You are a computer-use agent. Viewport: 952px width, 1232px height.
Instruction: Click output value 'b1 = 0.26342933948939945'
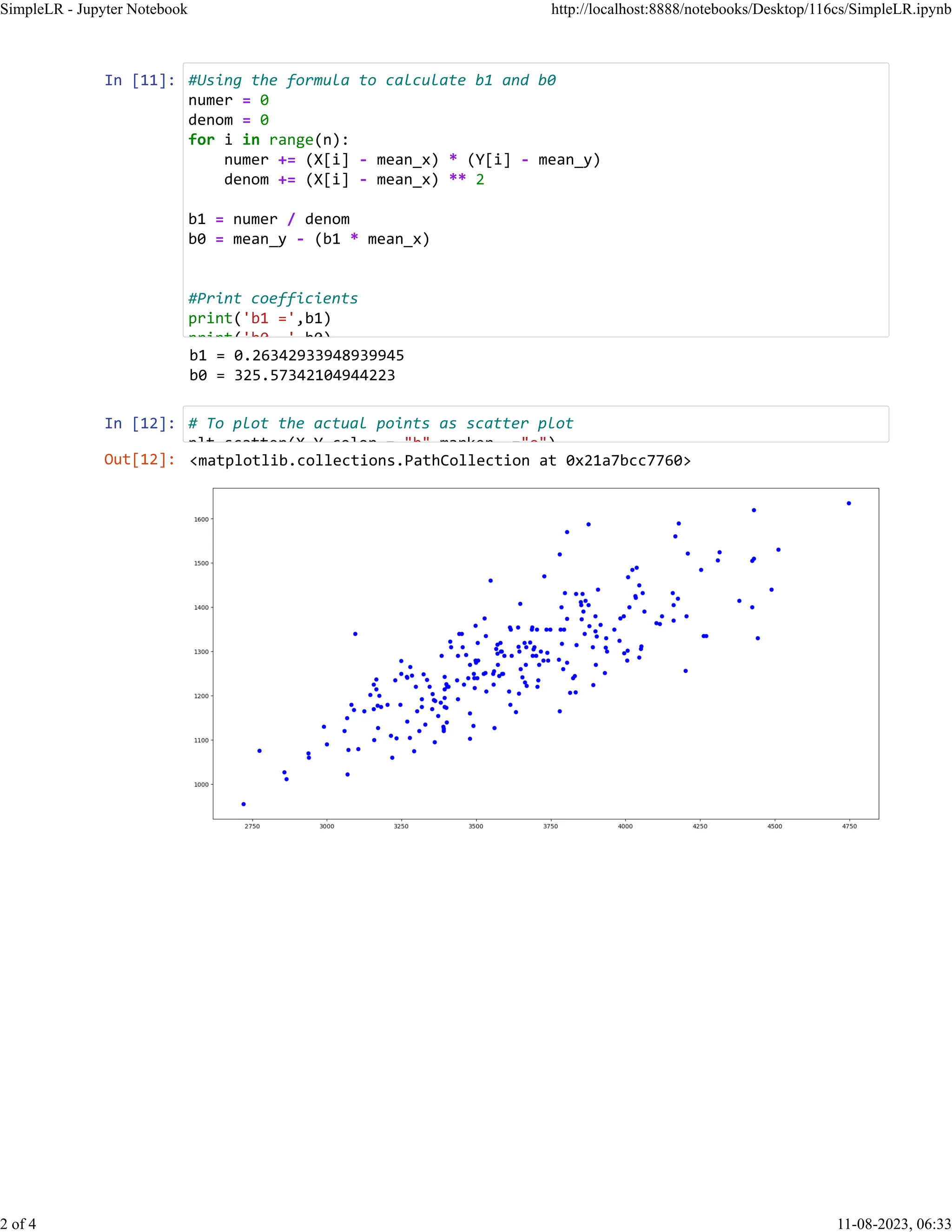click(x=297, y=355)
